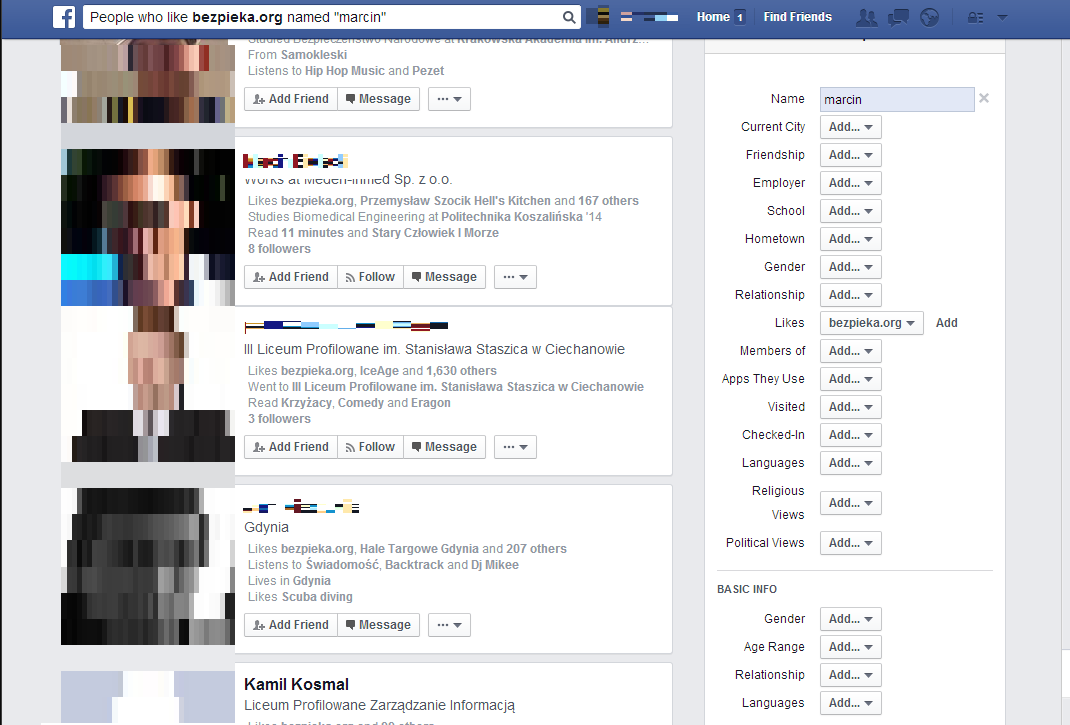Click the profile avatar in top bar
This screenshot has height=725, width=1070.
(x=598, y=17)
